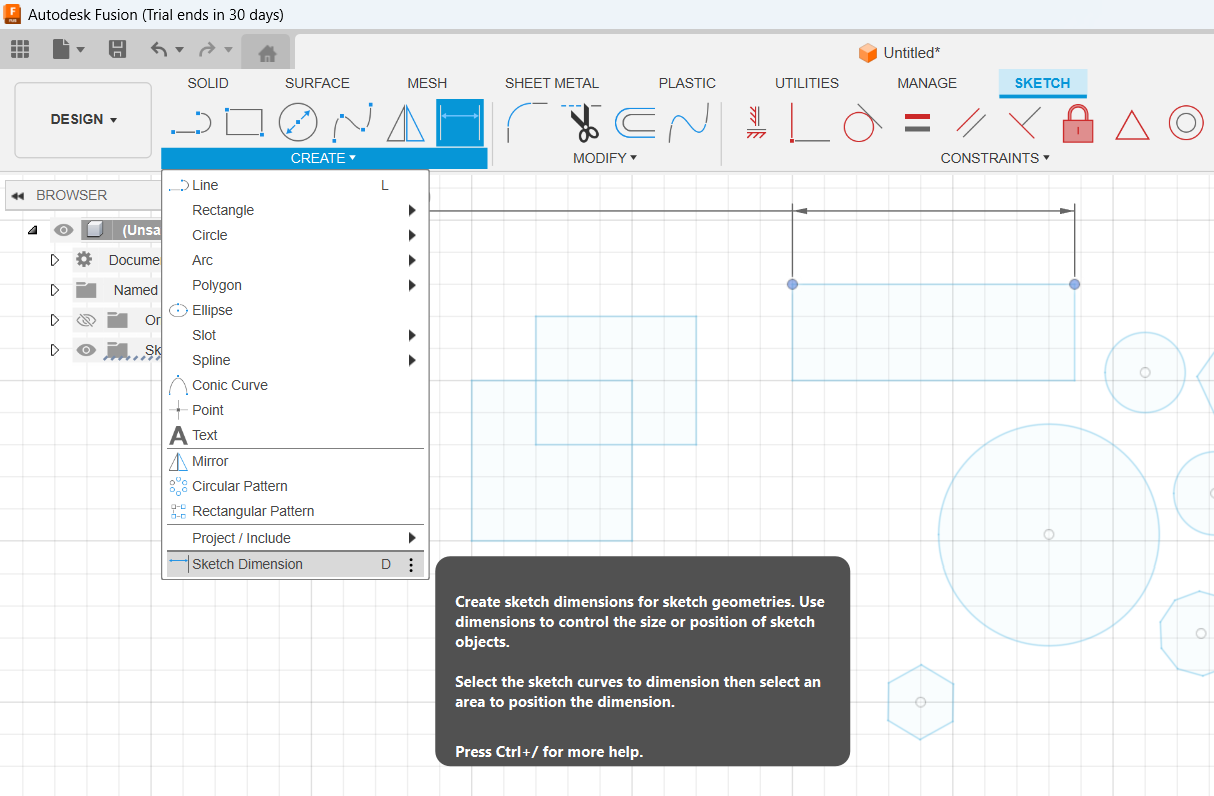Apply Horizontal/Vertical constraint
1214x796 pixels.
point(756,123)
